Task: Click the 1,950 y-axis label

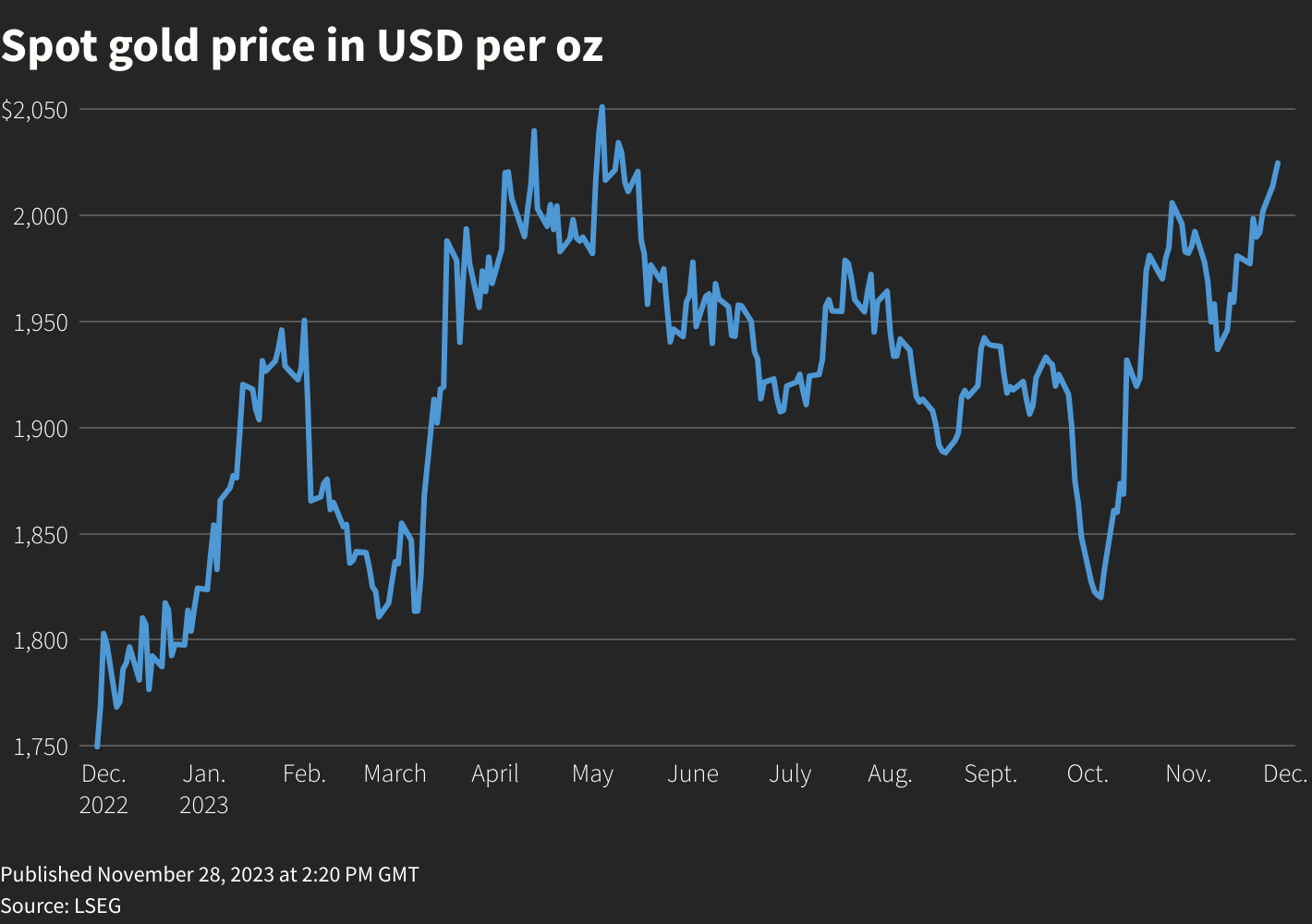Action: tap(41, 323)
